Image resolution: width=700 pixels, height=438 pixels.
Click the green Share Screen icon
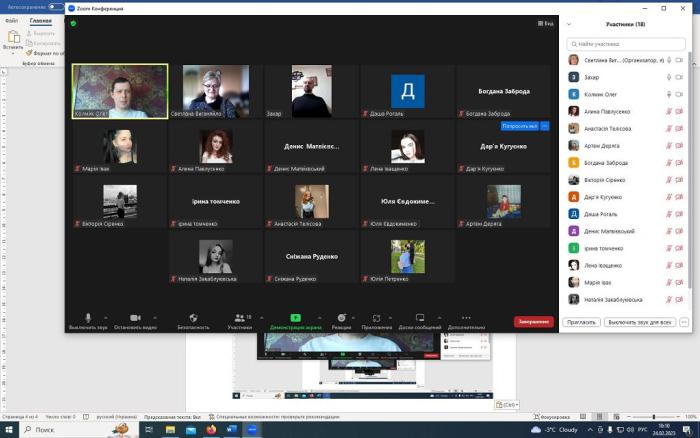[x=295, y=318]
